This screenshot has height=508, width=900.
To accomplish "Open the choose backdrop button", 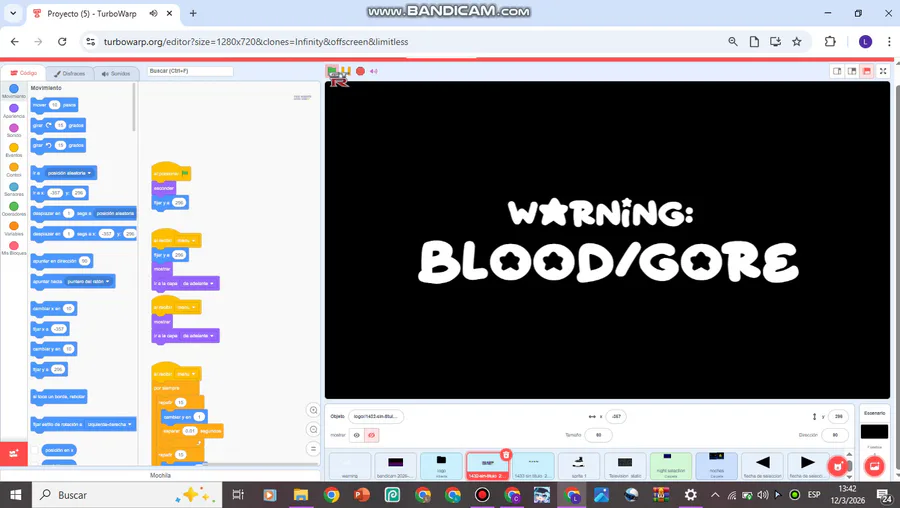I will (874, 467).
